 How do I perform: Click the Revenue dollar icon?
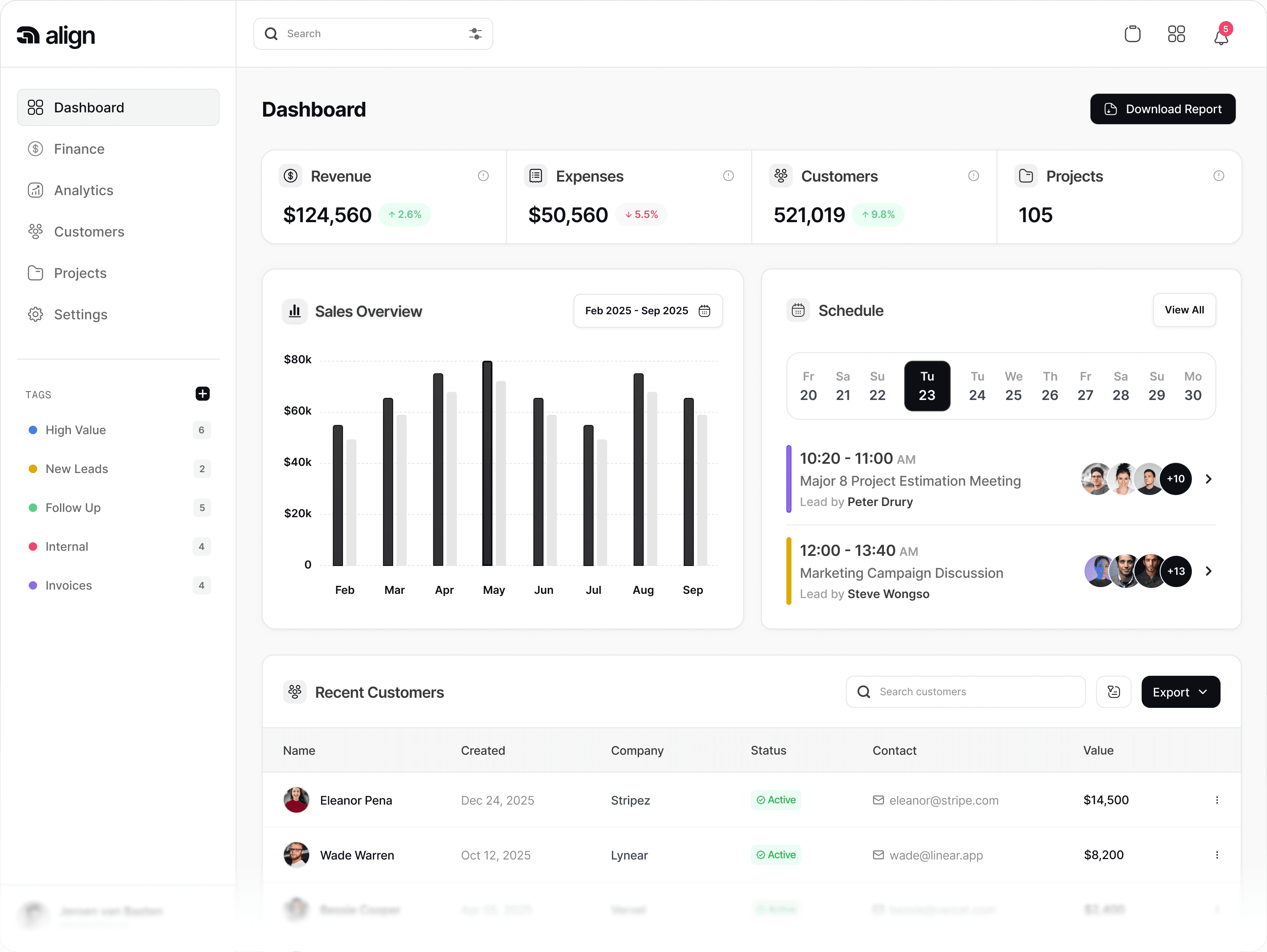pyautogui.click(x=291, y=176)
